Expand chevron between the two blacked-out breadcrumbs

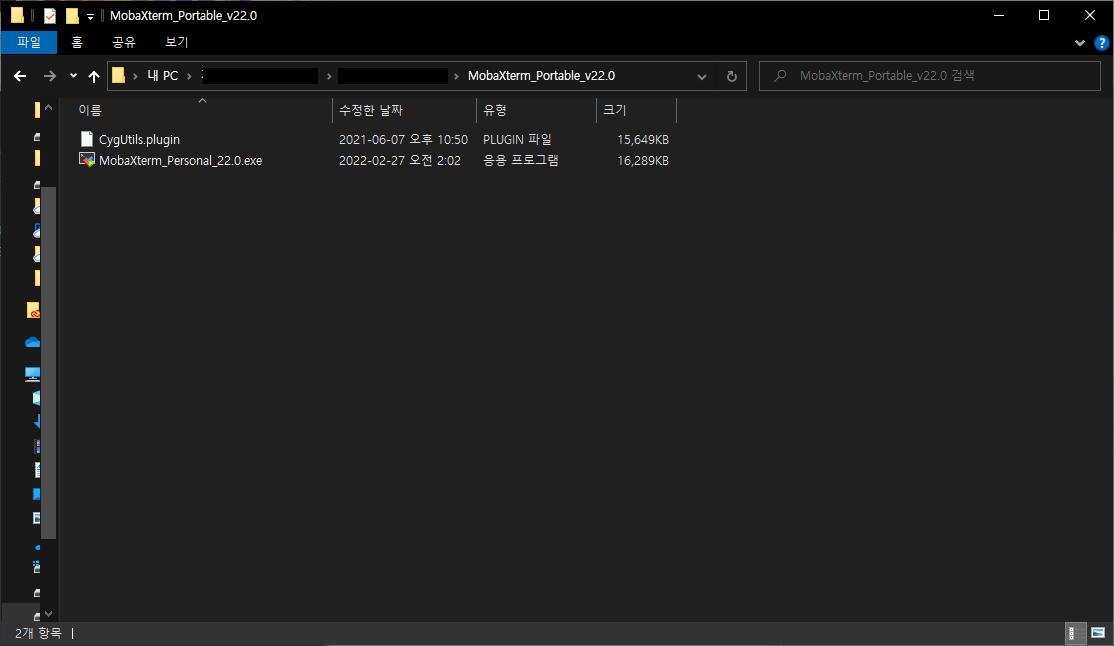329,76
